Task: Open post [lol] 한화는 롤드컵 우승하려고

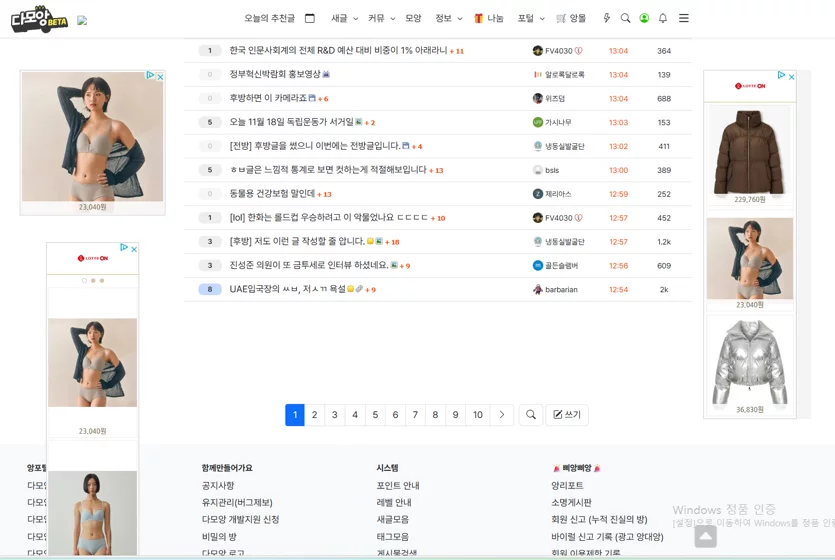Action: pyautogui.click(x=329, y=218)
